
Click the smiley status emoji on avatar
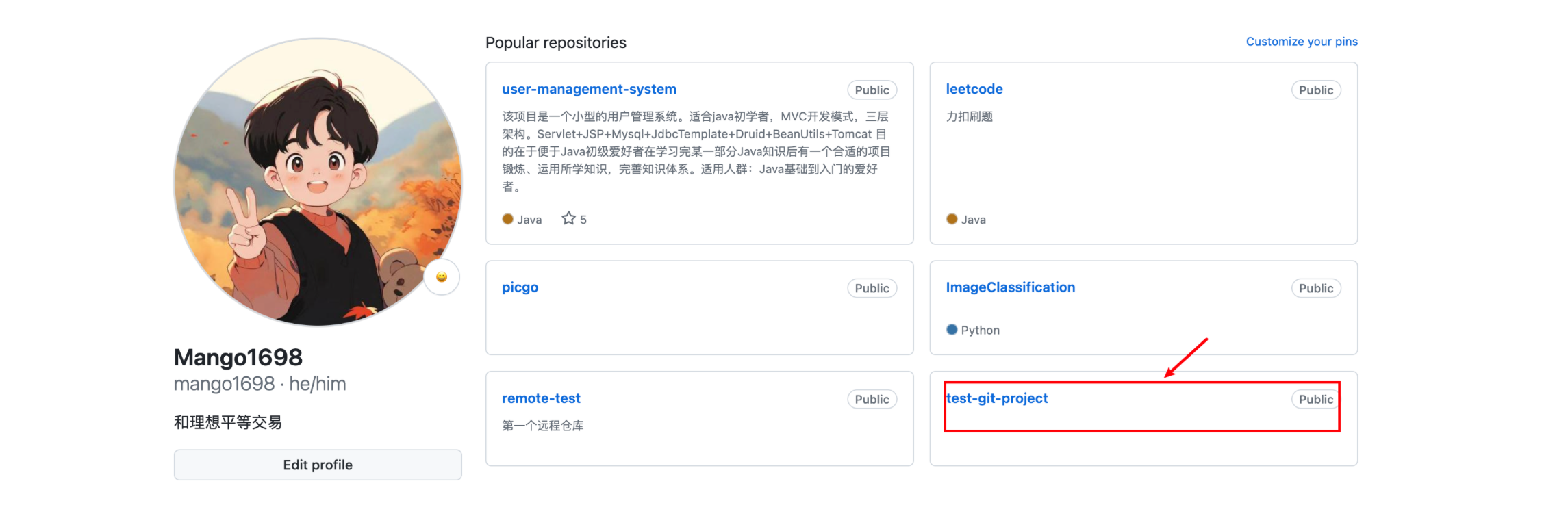tap(442, 277)
